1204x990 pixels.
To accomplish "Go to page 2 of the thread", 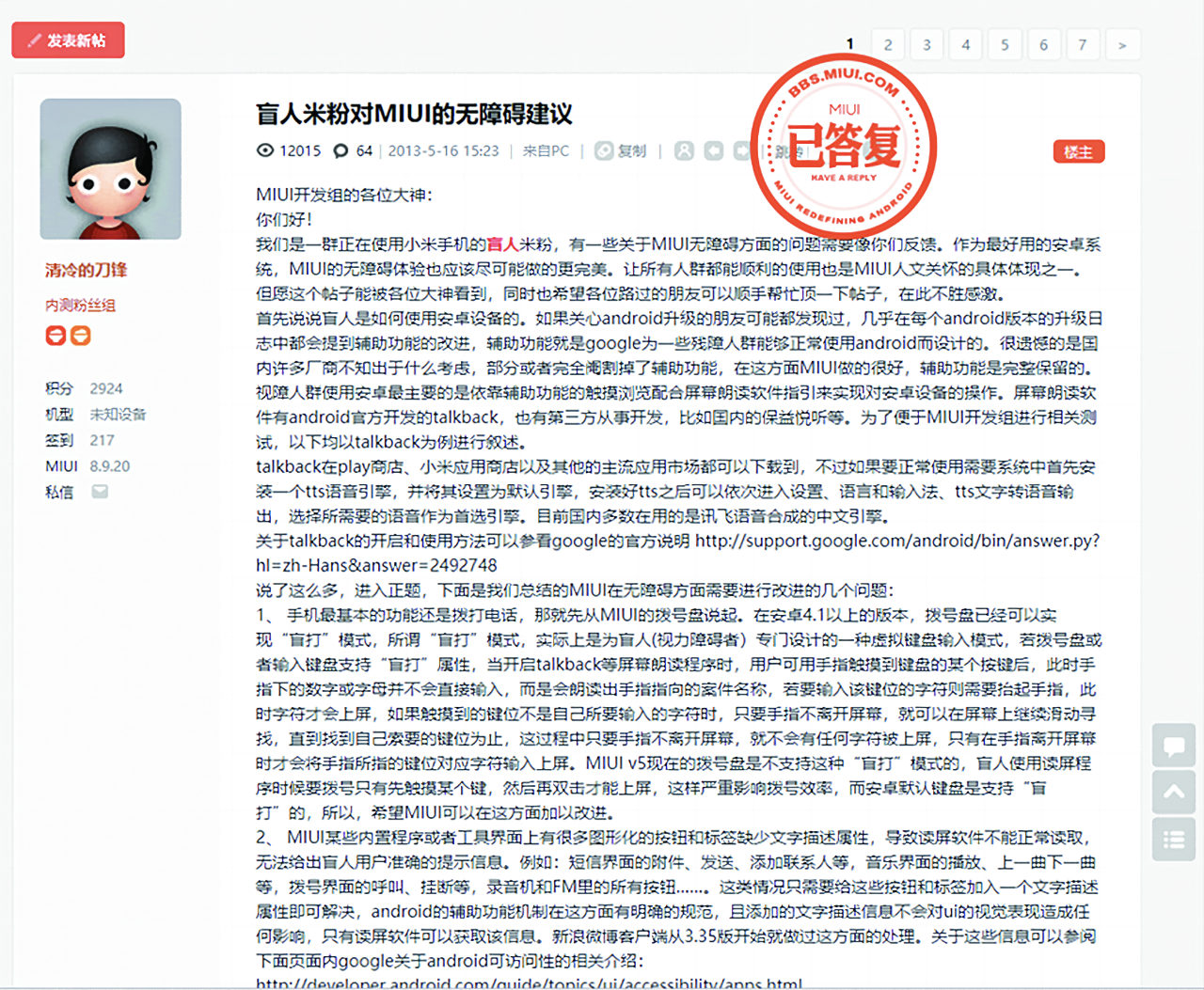I will (887, 44).
